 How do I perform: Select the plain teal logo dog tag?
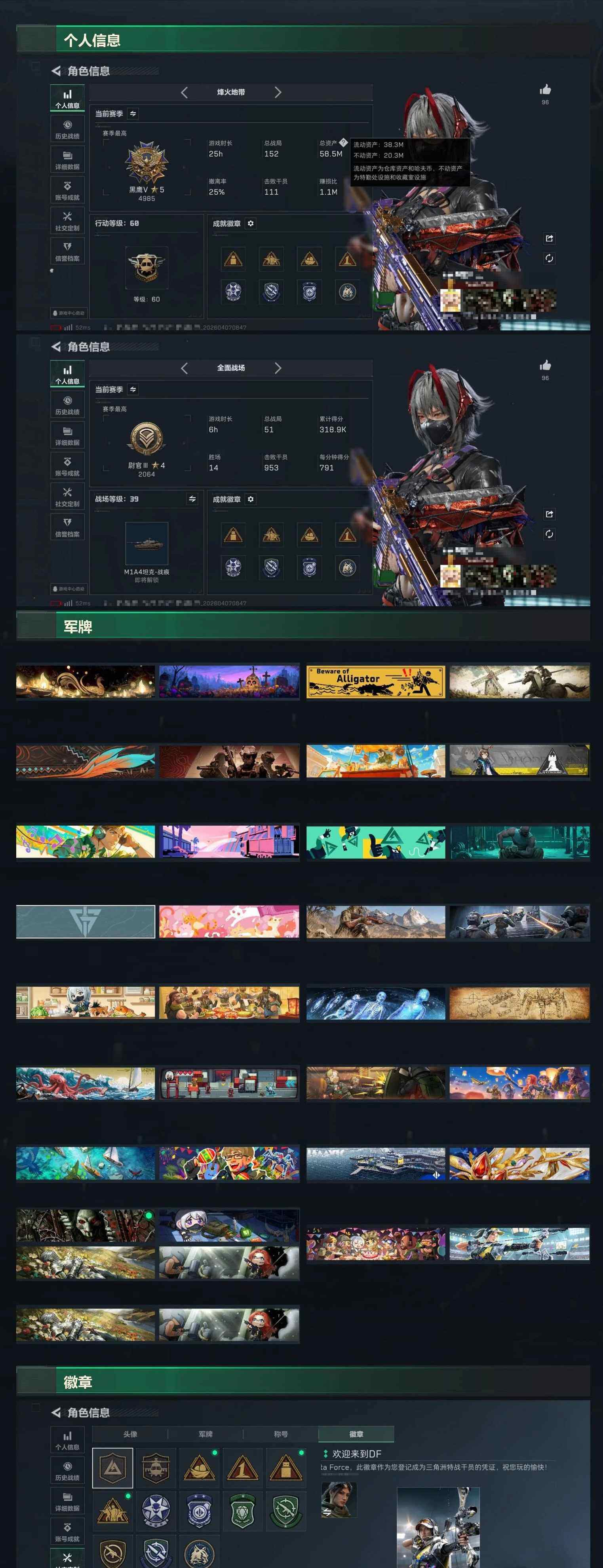tap(86, 922)
